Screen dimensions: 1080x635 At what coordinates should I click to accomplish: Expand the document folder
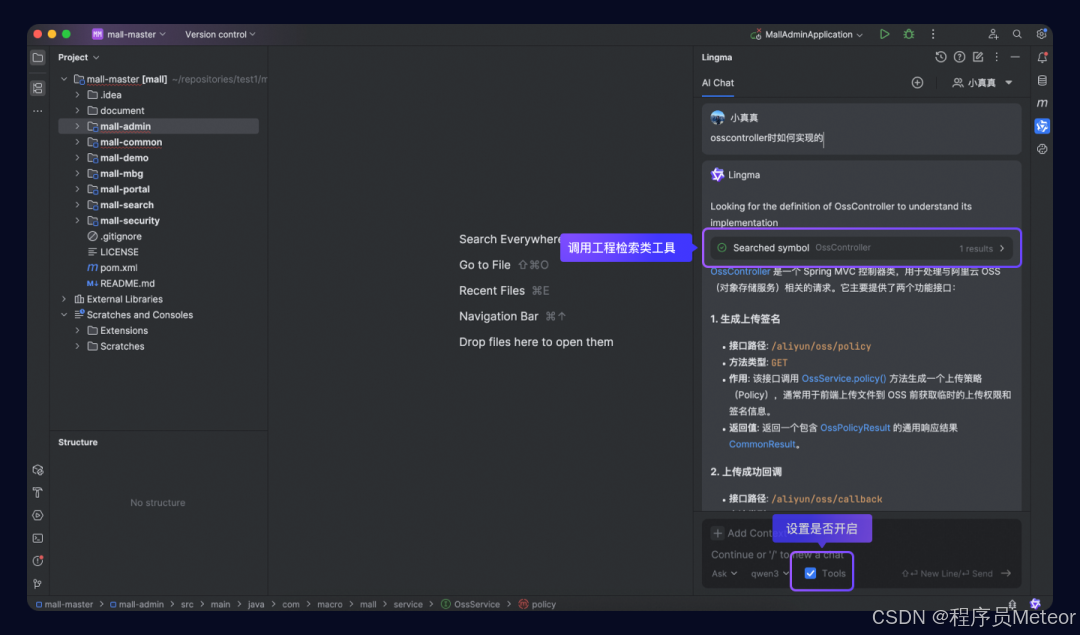click(x=77, y=110)
